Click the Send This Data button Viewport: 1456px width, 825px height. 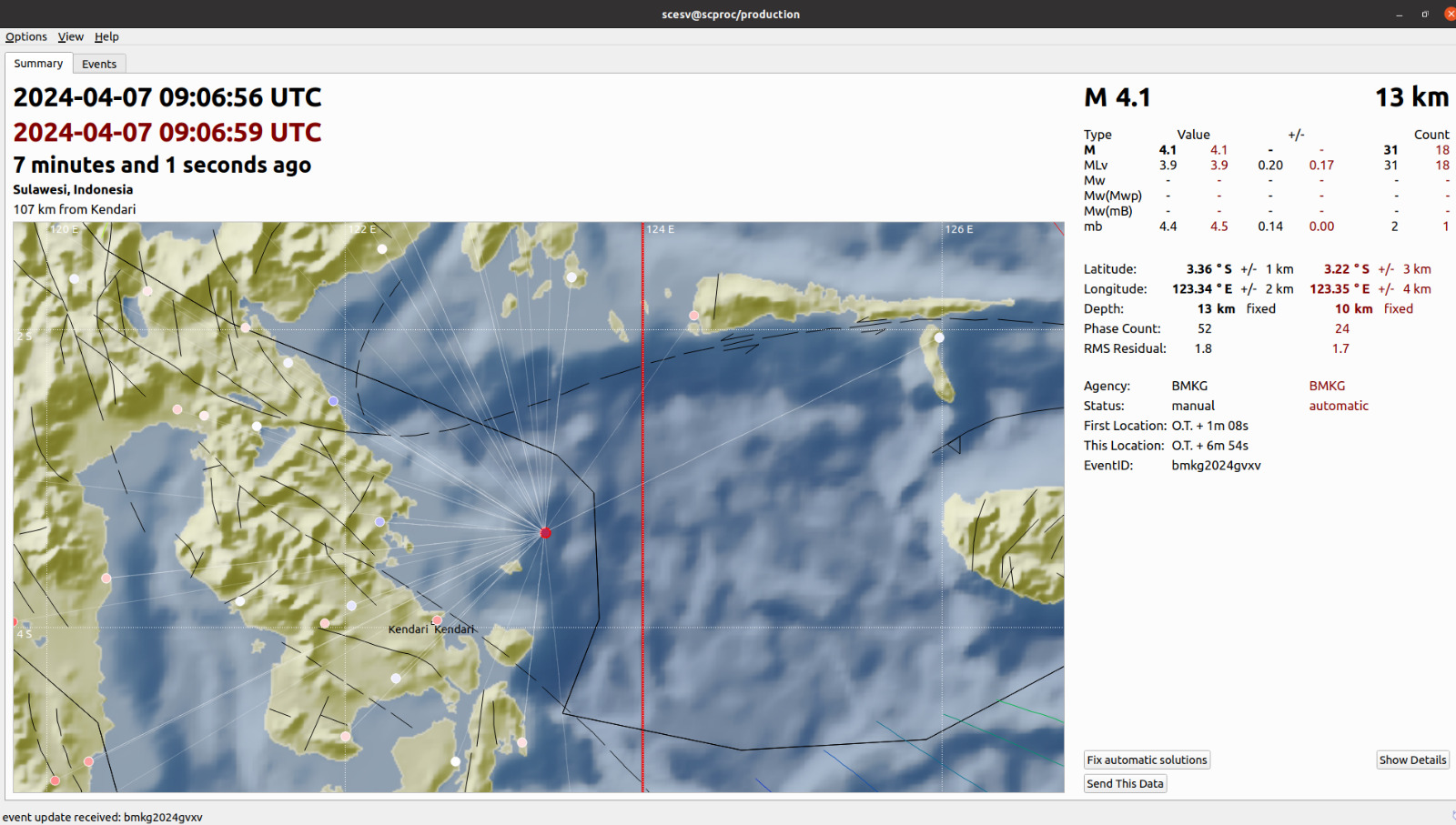click(1125, 783)
